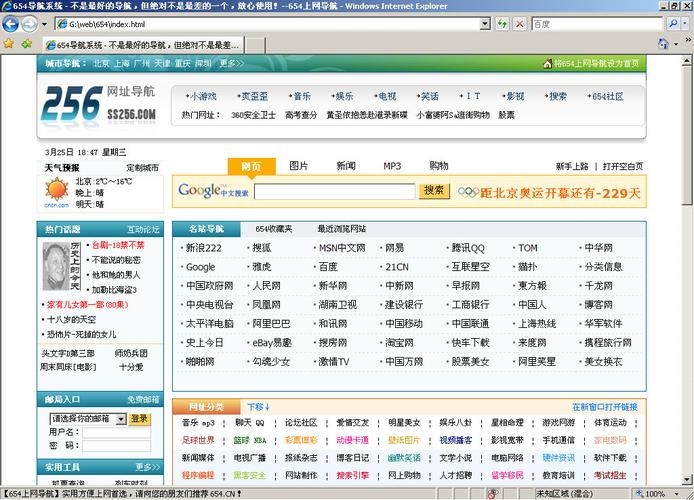Screen dimensions: 694x500
Task: Open the recent pages dropdown arrow
Action: point(44,24)
